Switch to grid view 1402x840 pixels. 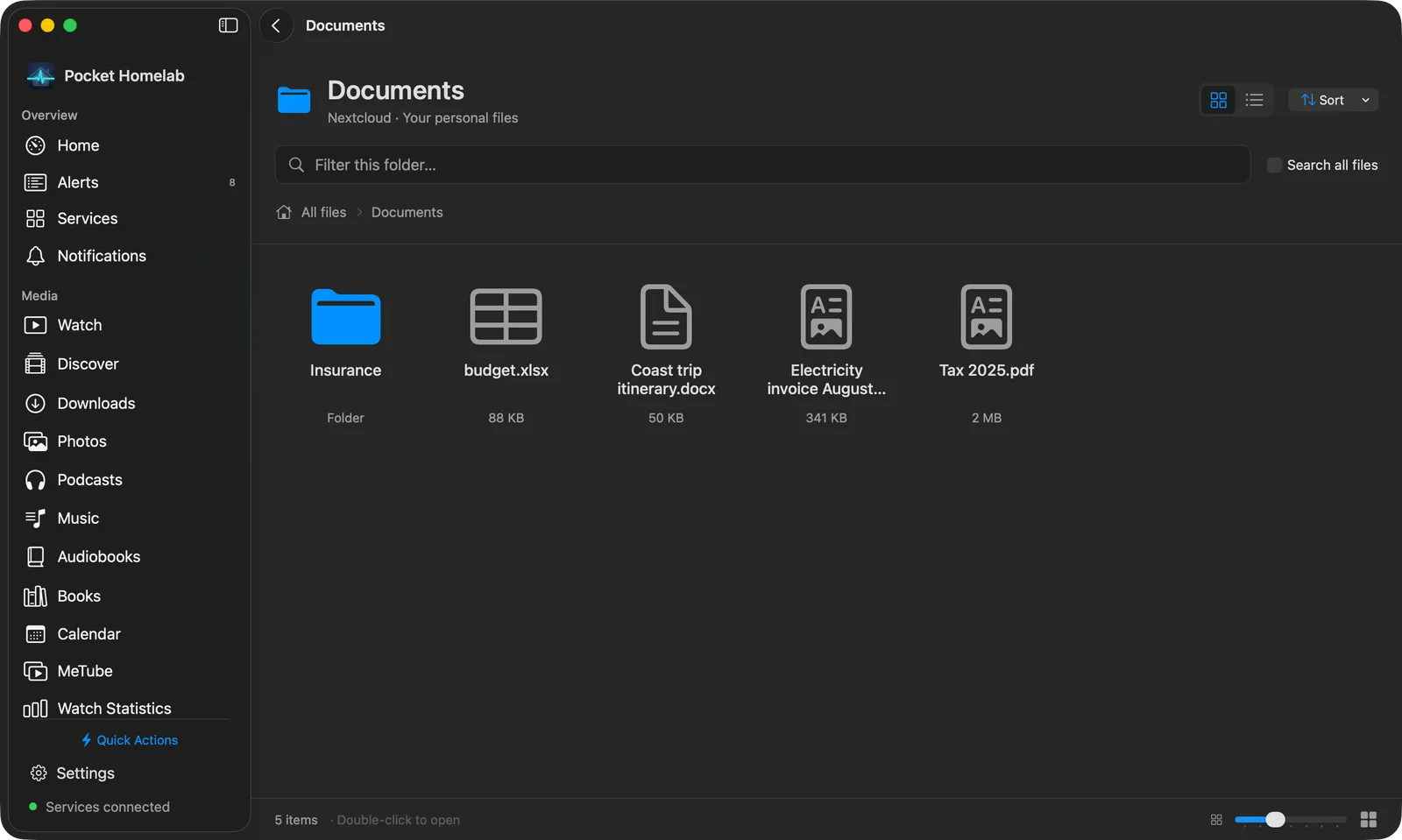1218,100
